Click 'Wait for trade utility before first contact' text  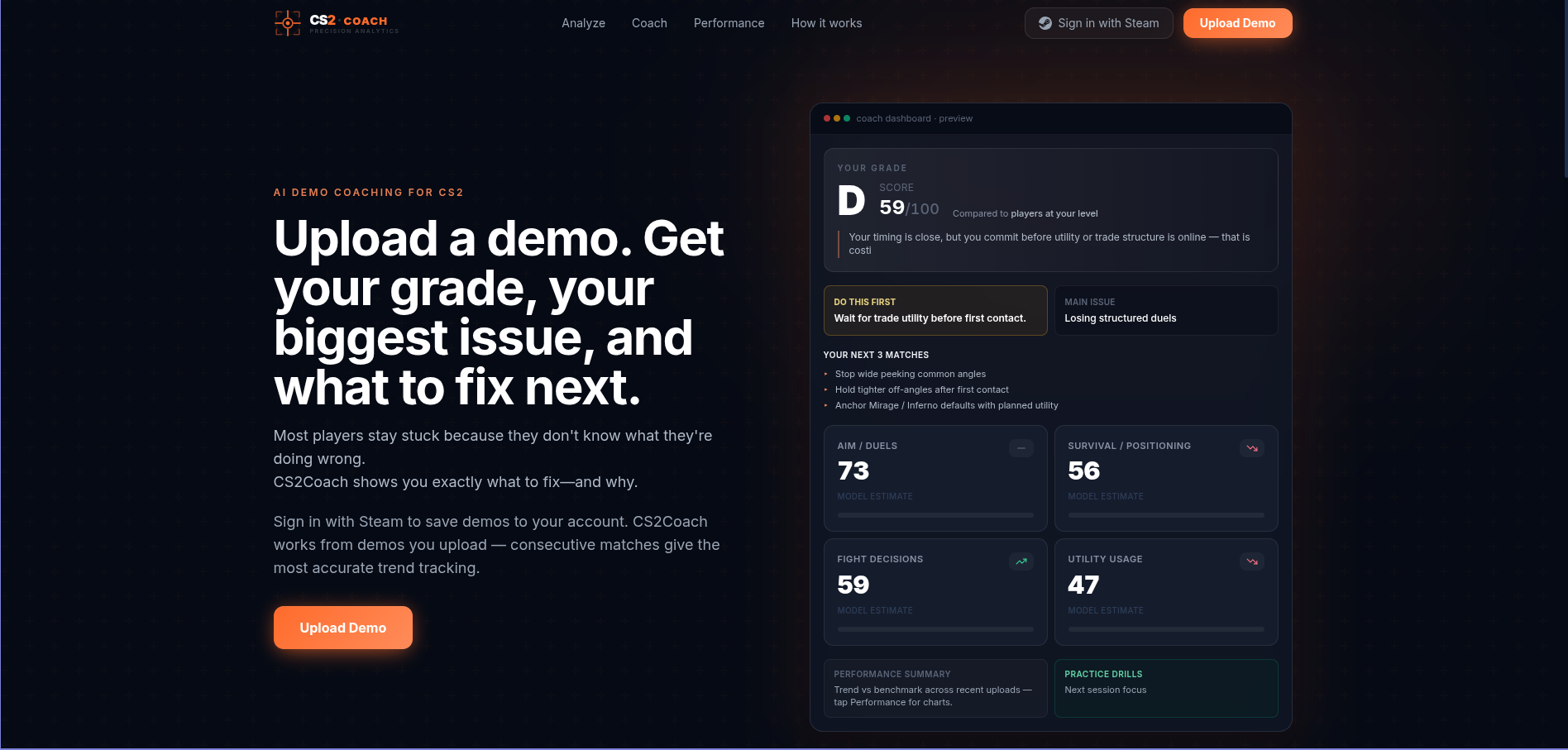930,318
